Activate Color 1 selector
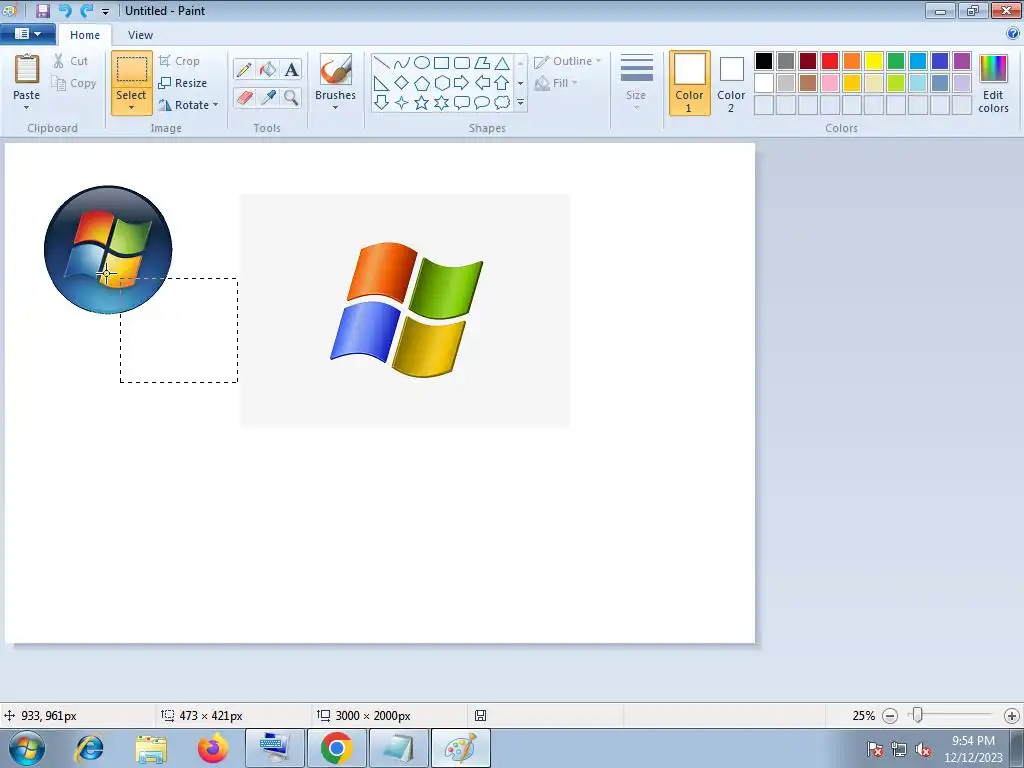This screenshot has width=1024, height=768. [690, 83]
